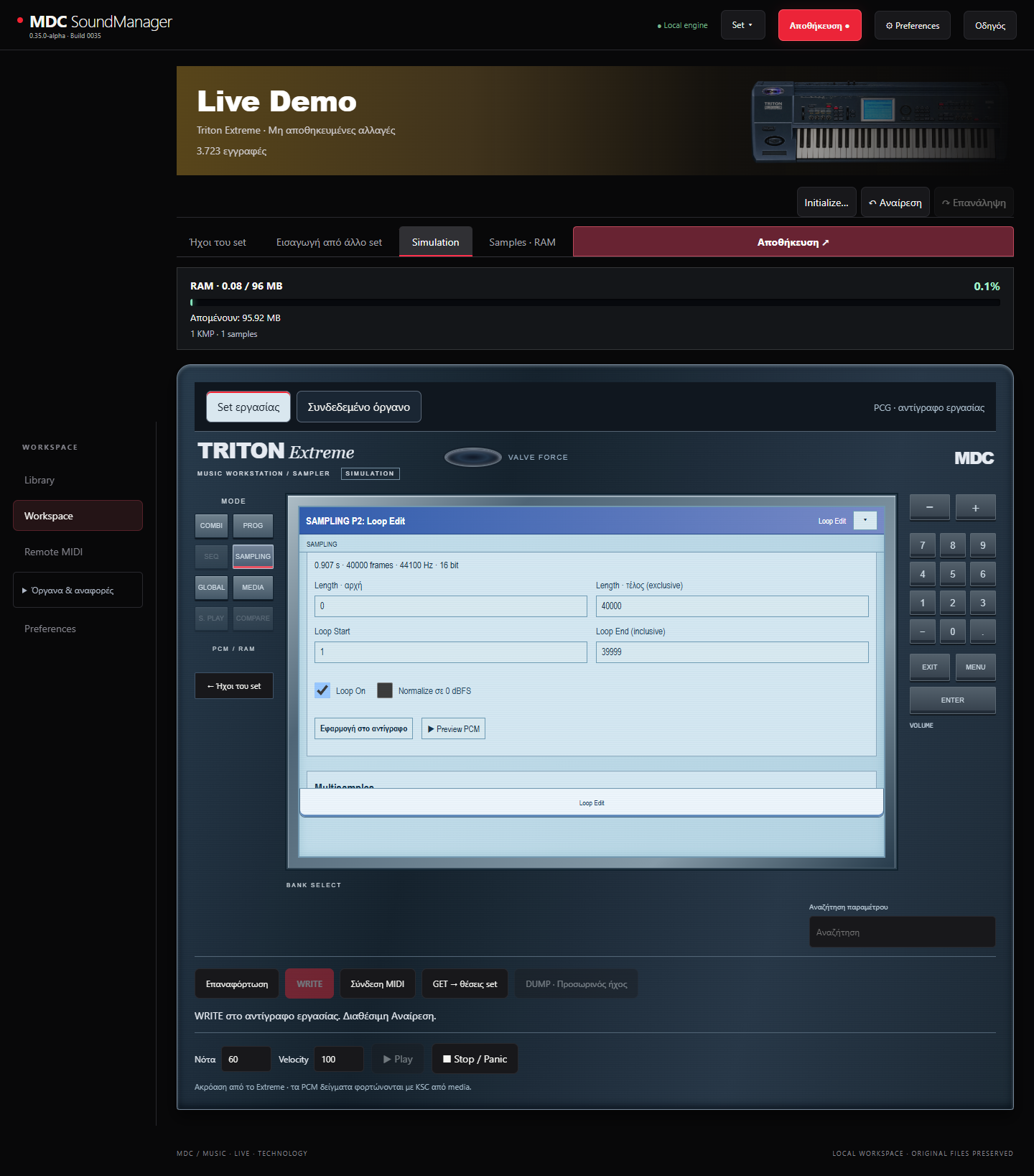The image size is (1034, 1176).
Task: Select the SAMPLING mode button
Action: [x=253, y=557]
